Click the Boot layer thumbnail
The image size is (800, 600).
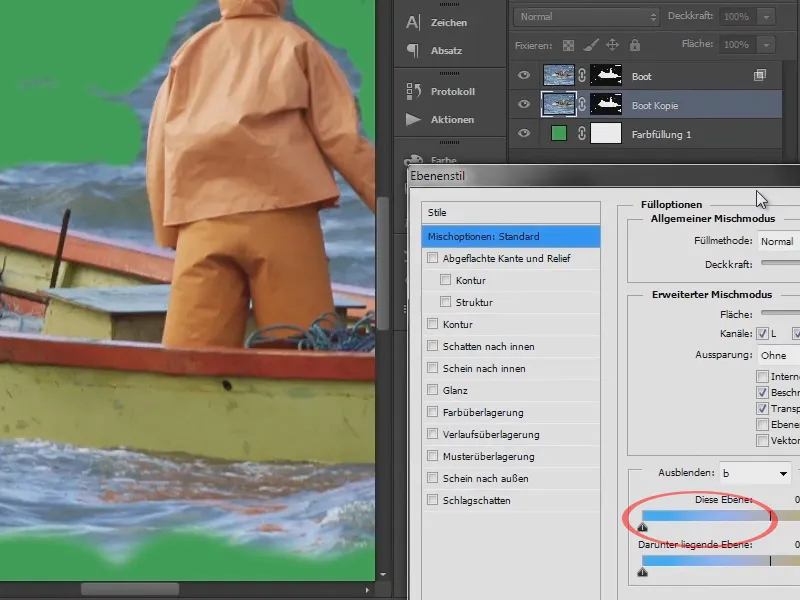(x=558, y=76)
